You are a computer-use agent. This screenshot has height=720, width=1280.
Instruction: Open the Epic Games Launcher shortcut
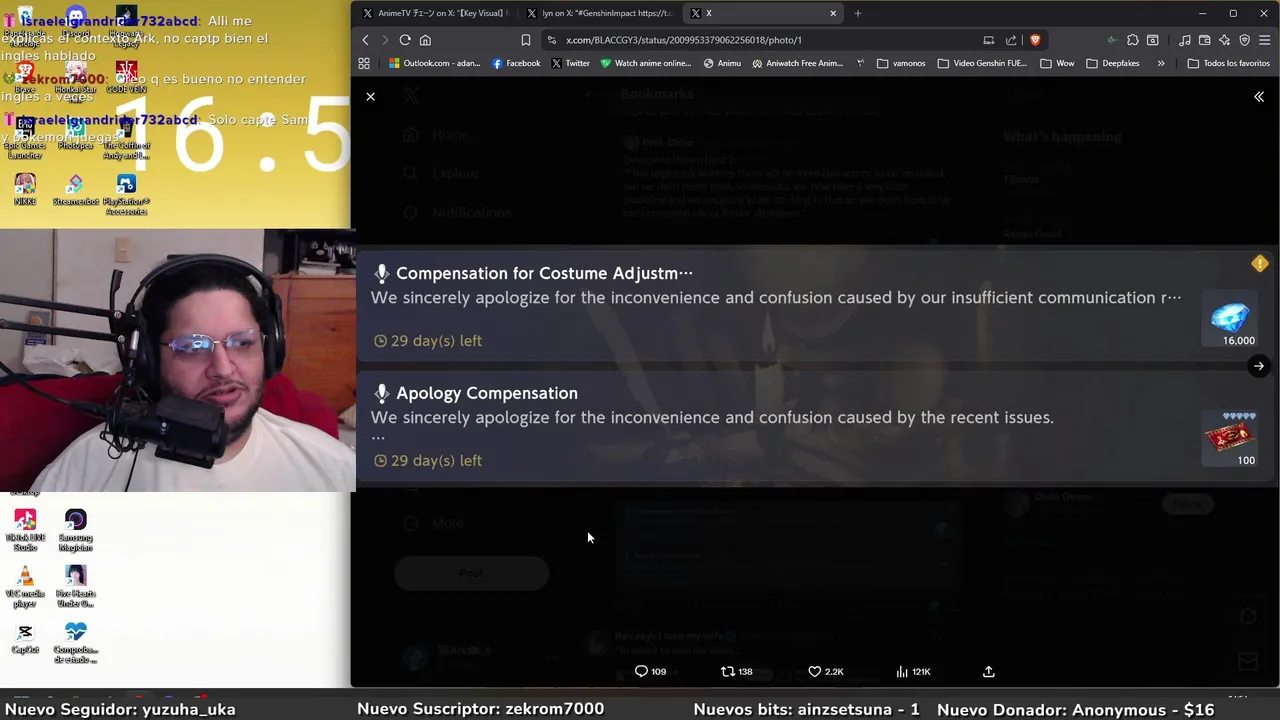pyautogui.click(x=25, y=136)
